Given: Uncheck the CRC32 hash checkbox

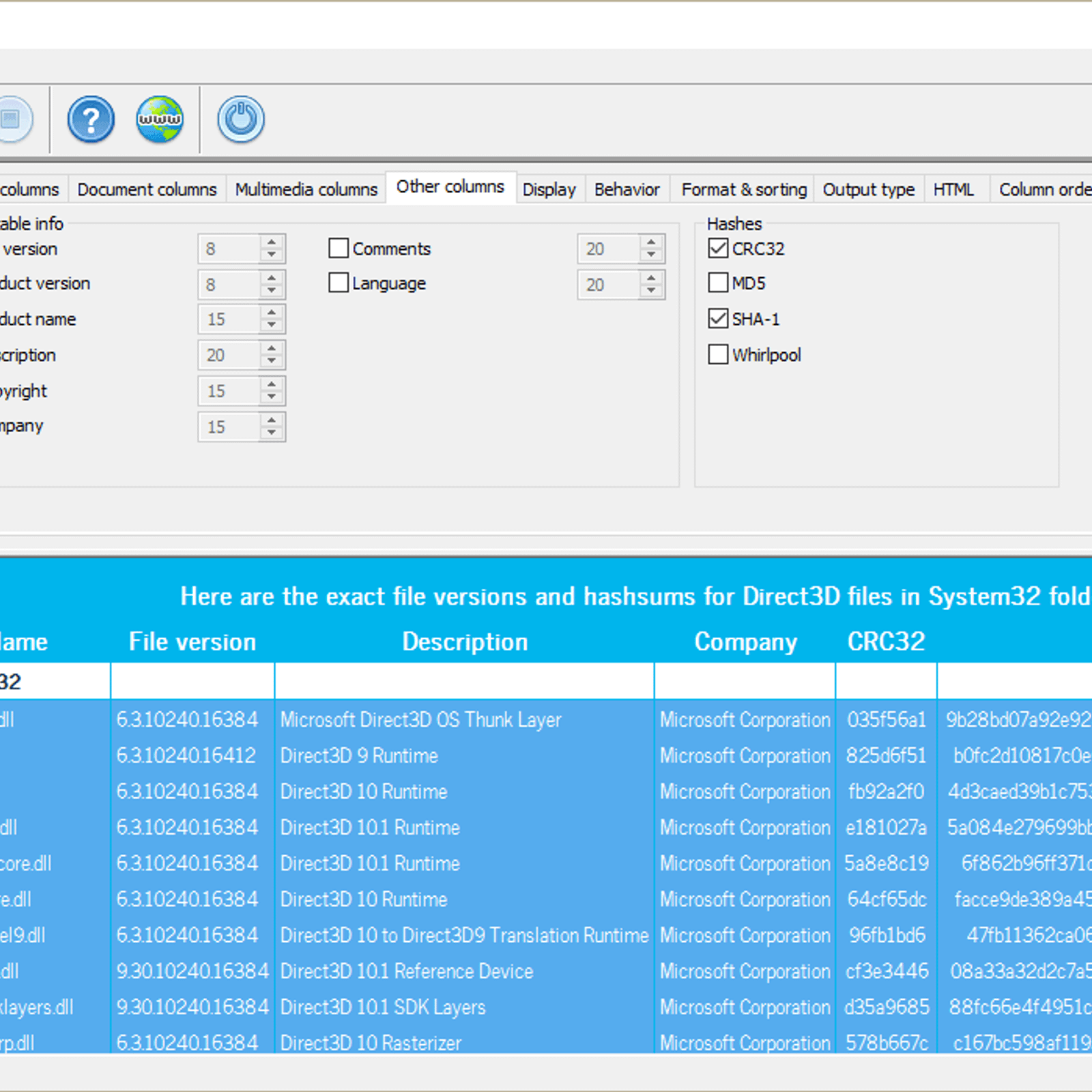Looking at the screenshot, I should point(718,248).
